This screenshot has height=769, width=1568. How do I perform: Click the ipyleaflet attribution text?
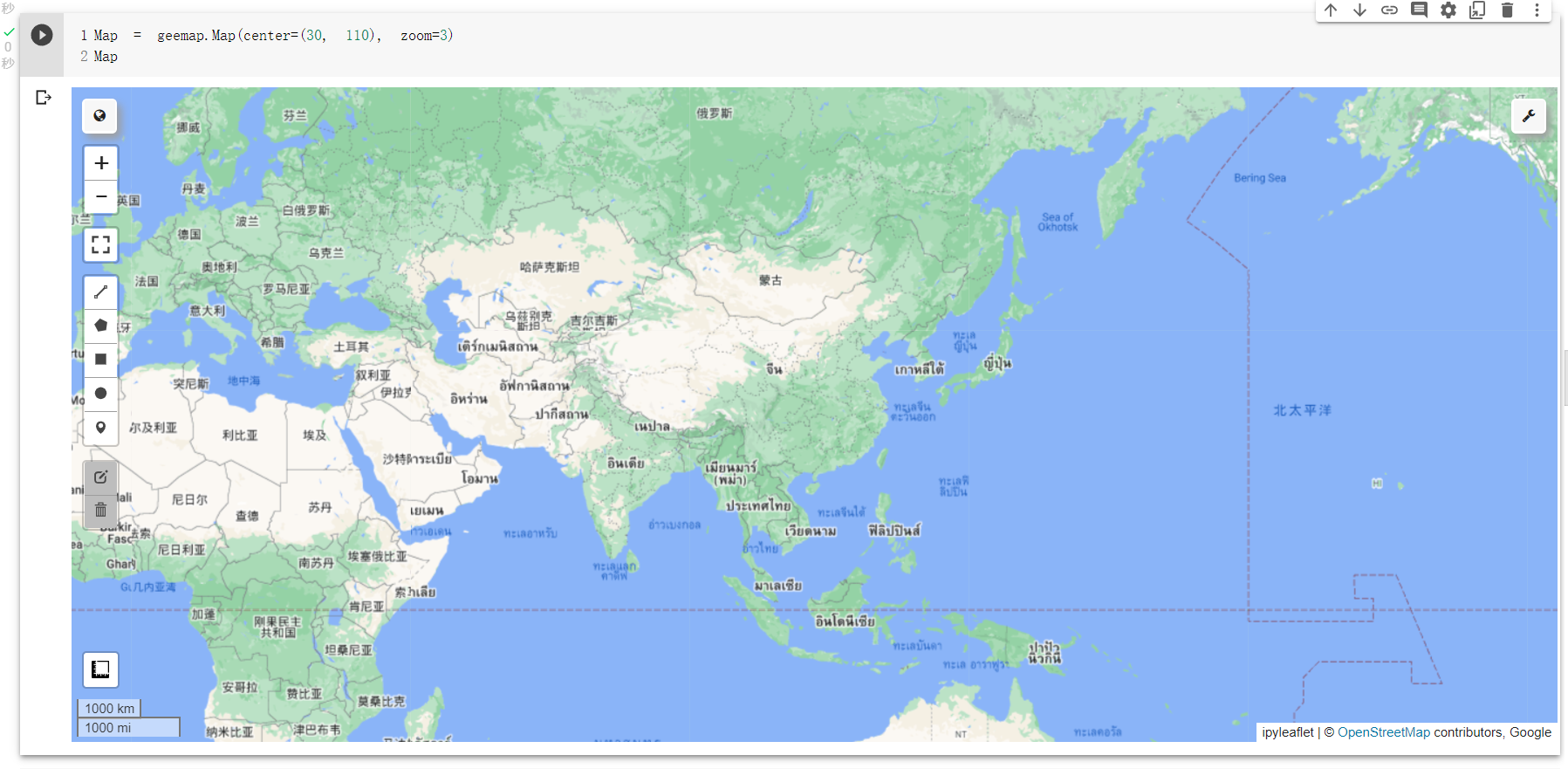tap(1287, 732)
